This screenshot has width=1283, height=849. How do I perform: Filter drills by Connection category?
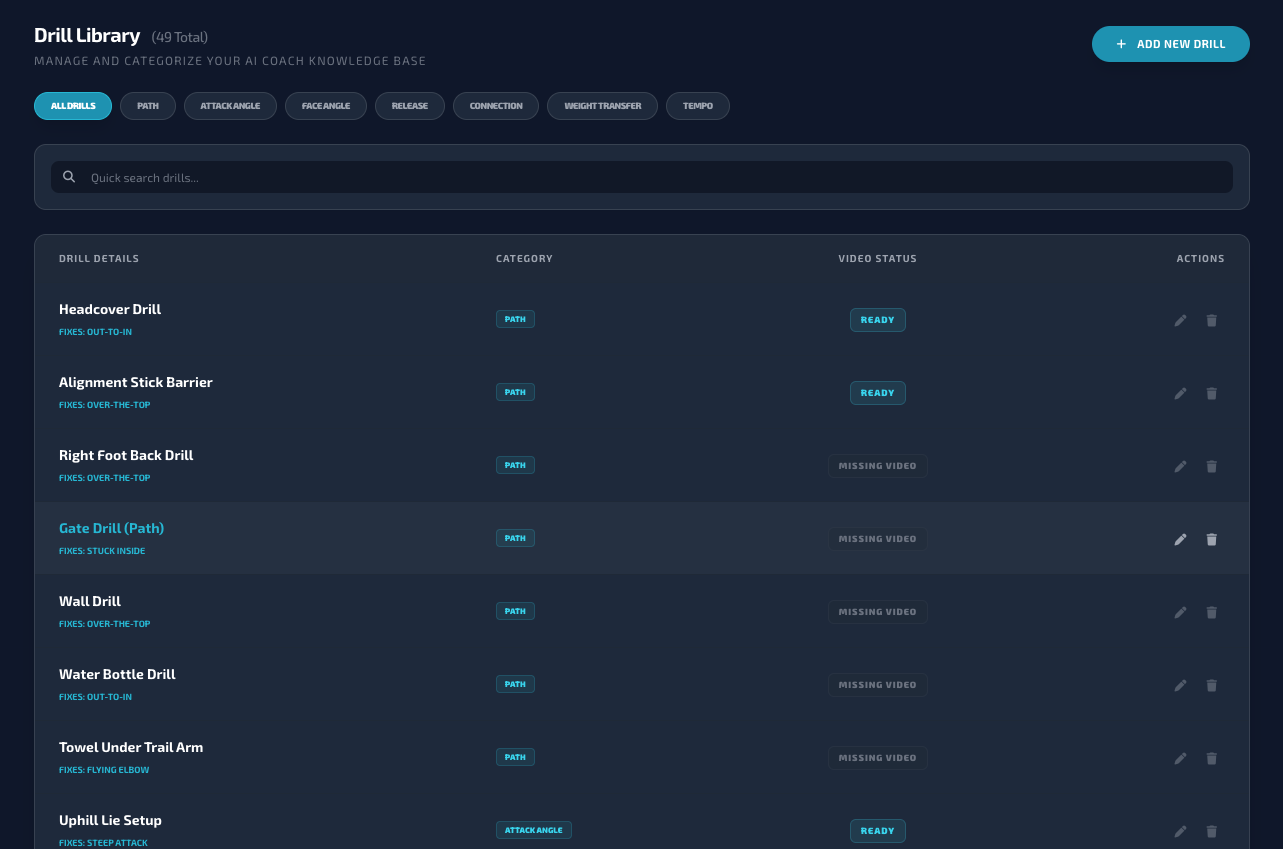[496, 106]
